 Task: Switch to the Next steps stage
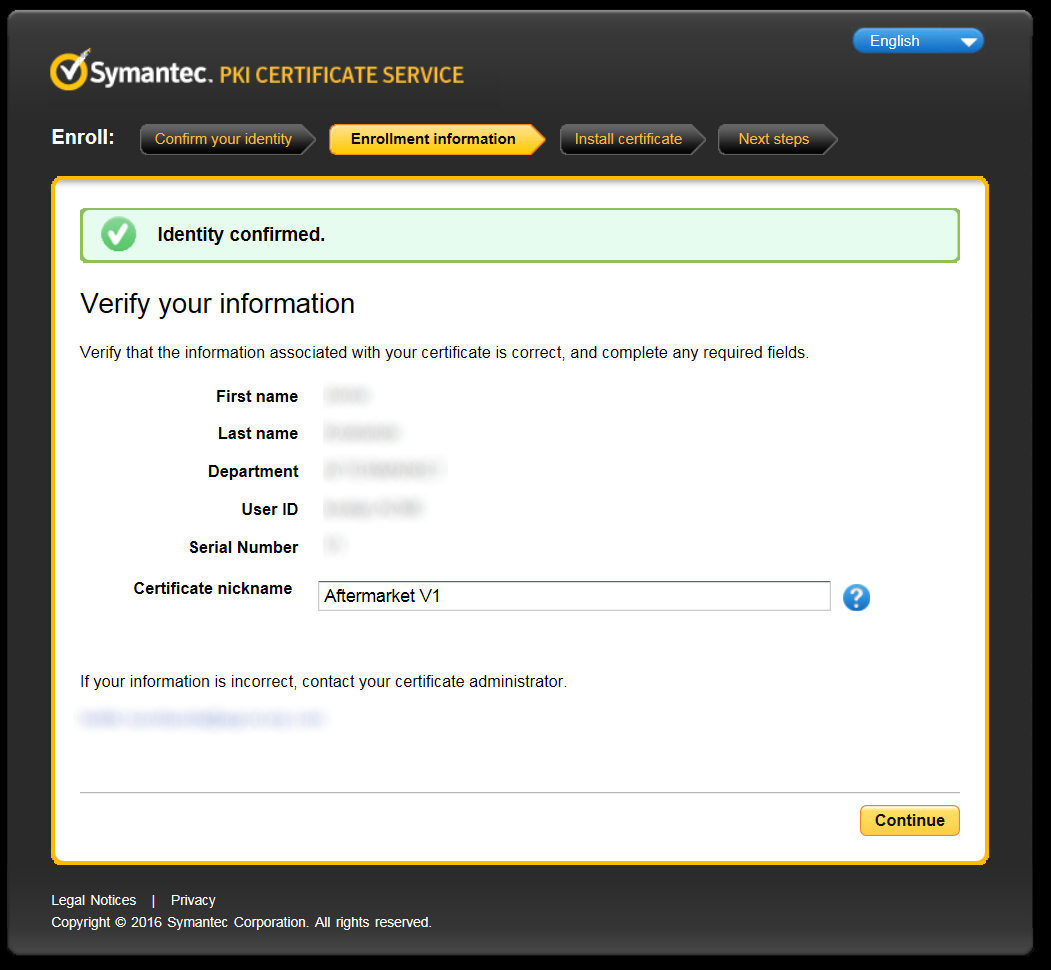pos(773,139)
